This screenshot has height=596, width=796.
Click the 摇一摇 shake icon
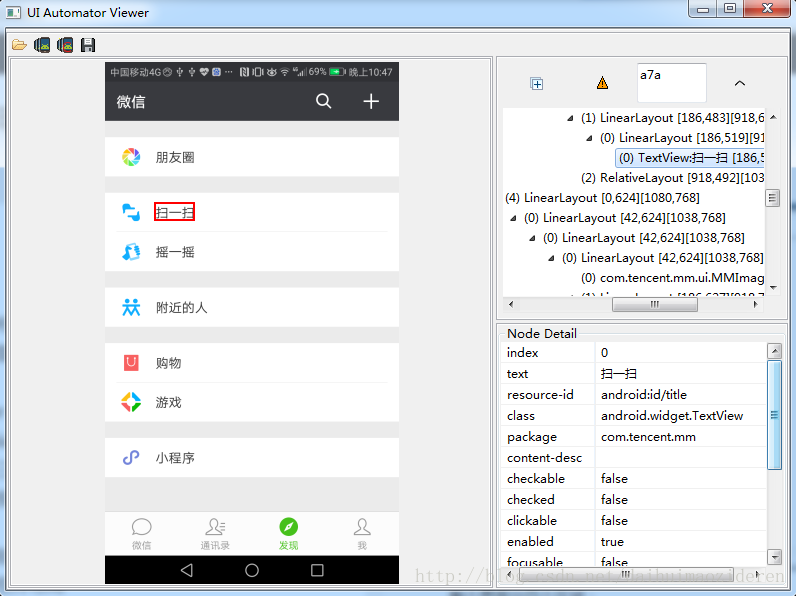[131, 252]
